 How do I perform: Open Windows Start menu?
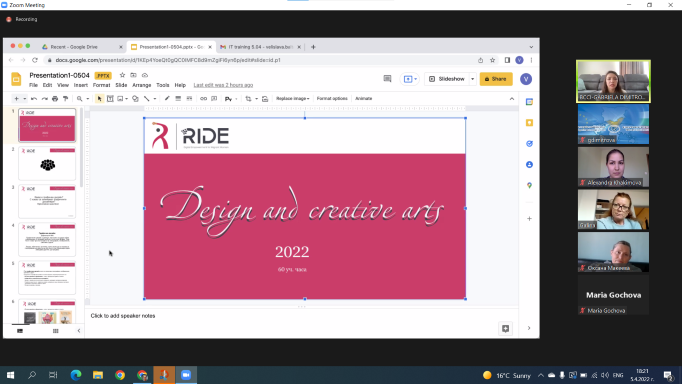10,375
